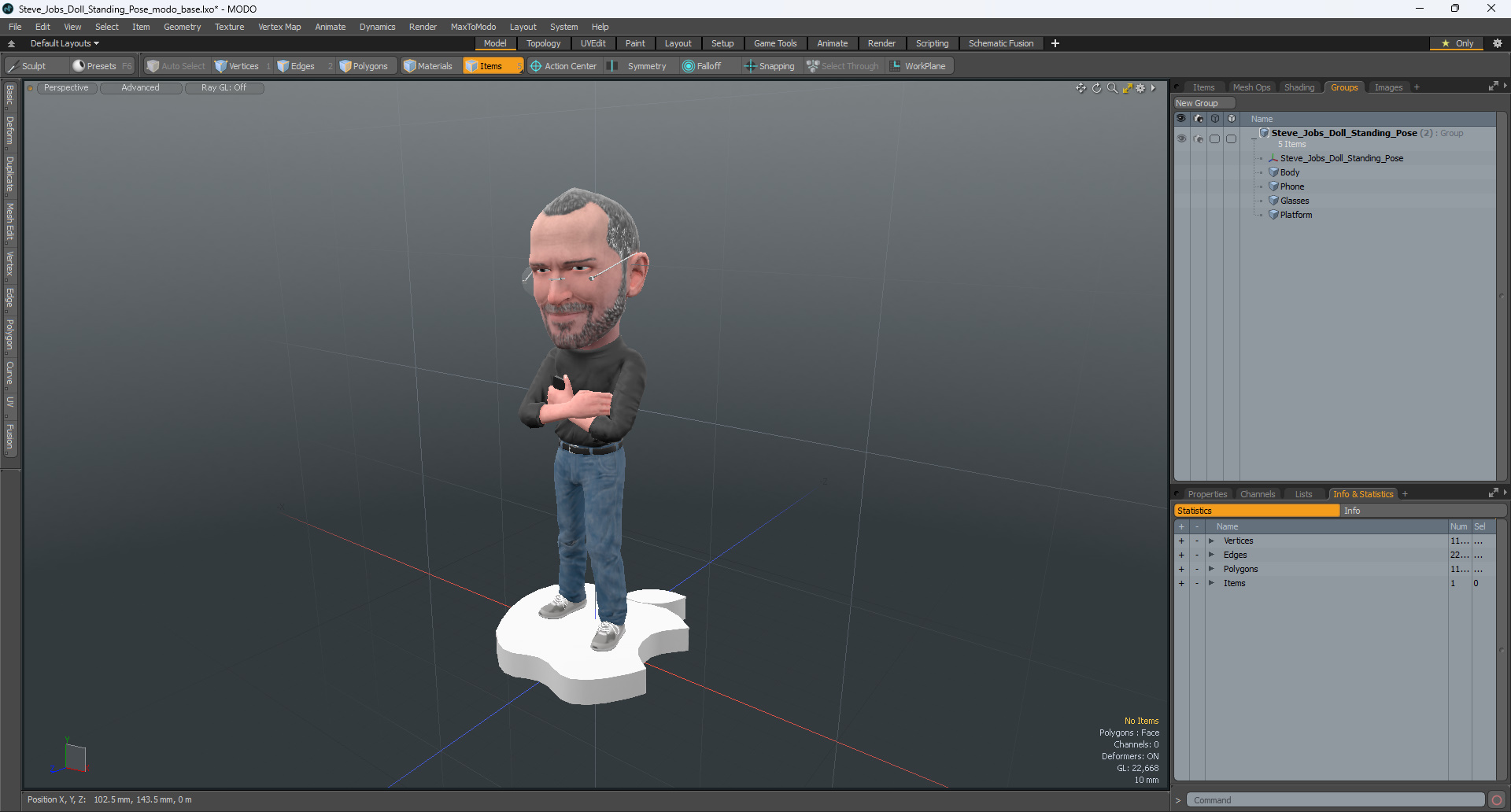Open the Sculpt tool
Viewport: 1511px width, 812px height.
tap(28, 66)
